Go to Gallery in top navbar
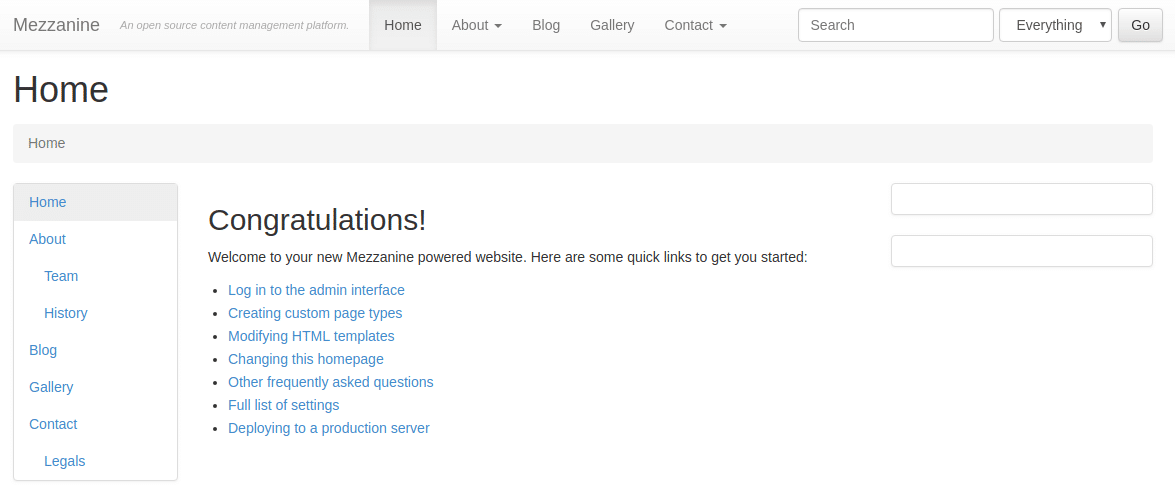Screen dimensions: 1175x495 (x=612, y=25)
